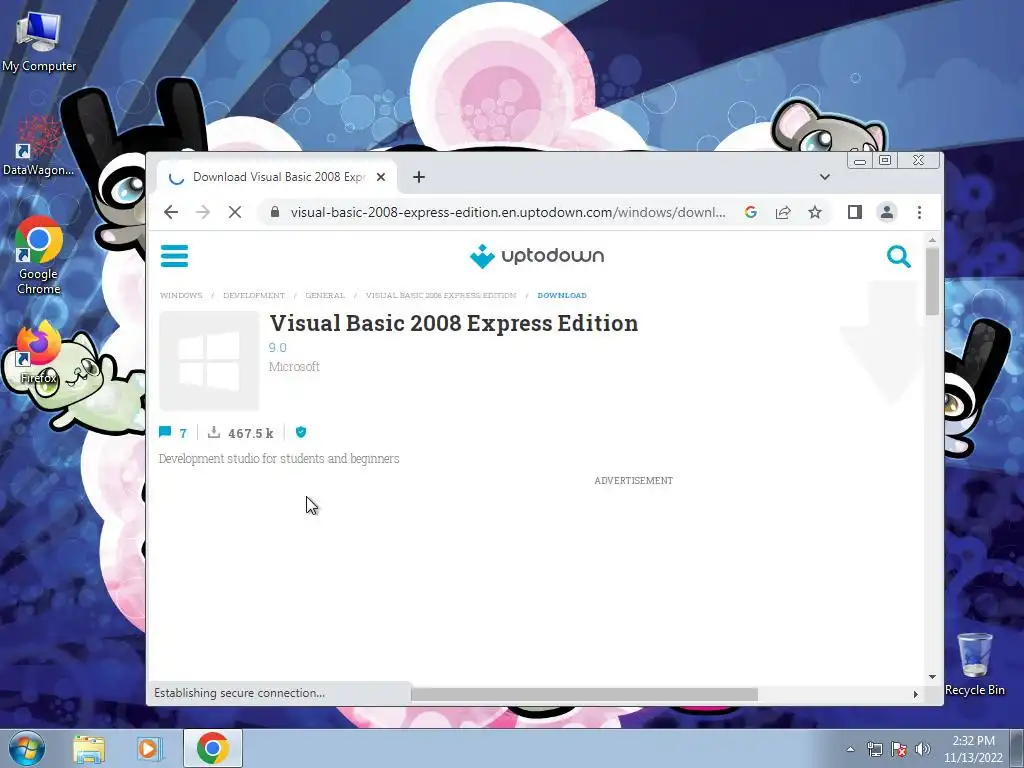Click the Microsoft developer name
Viewport: 1024px width, 768px height.
click(294, 366)
